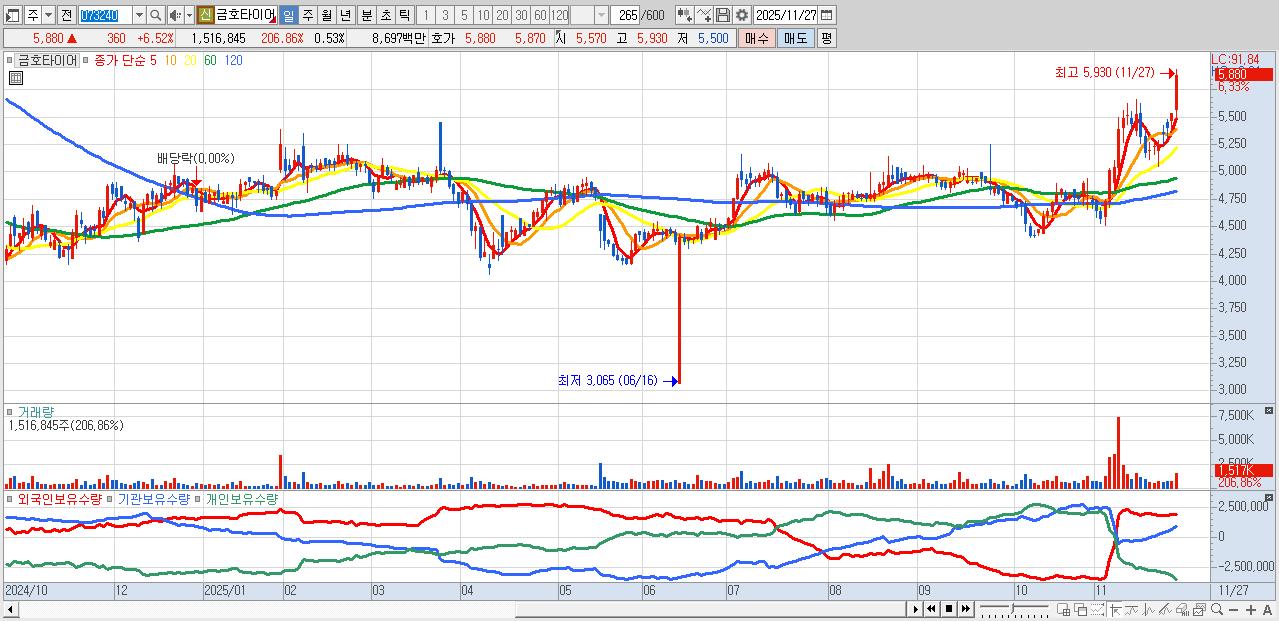Viewport: 1279px width, 621px height.
Task: Select the 외국인보유수량 indicator label
Action: coord(60,498)
